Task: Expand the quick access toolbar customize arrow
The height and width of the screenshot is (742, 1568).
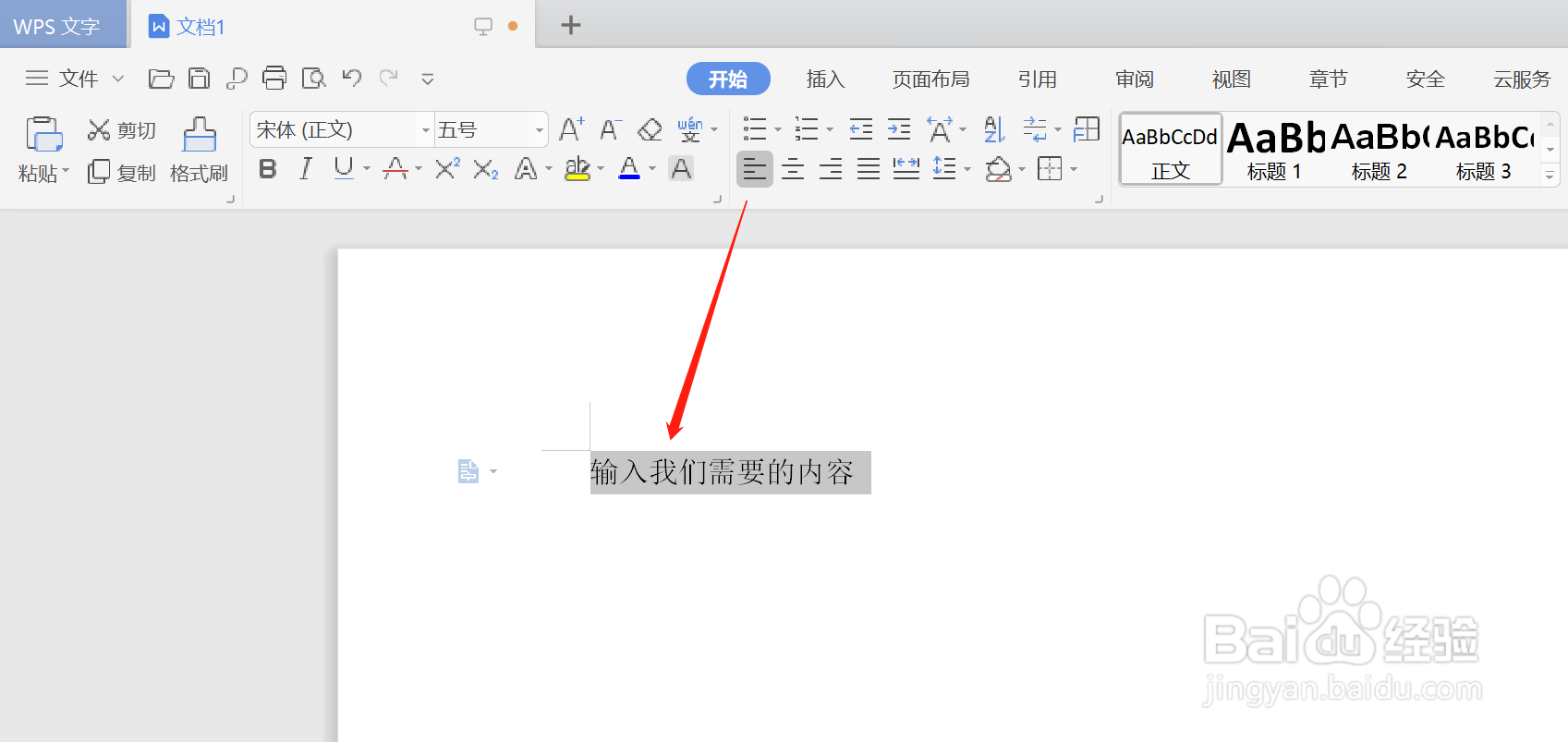Action: pos(428,79)
